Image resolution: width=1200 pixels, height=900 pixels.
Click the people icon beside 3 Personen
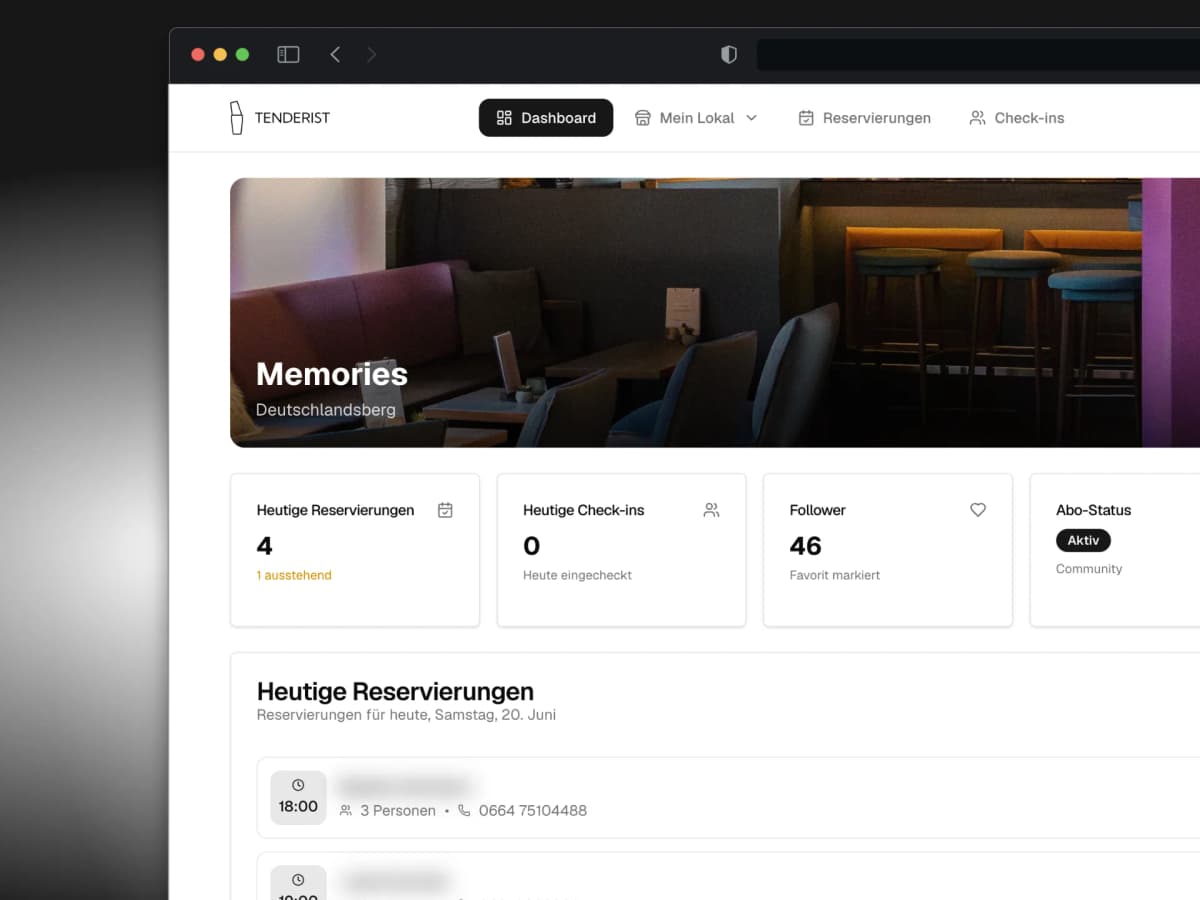coord(346,811)
